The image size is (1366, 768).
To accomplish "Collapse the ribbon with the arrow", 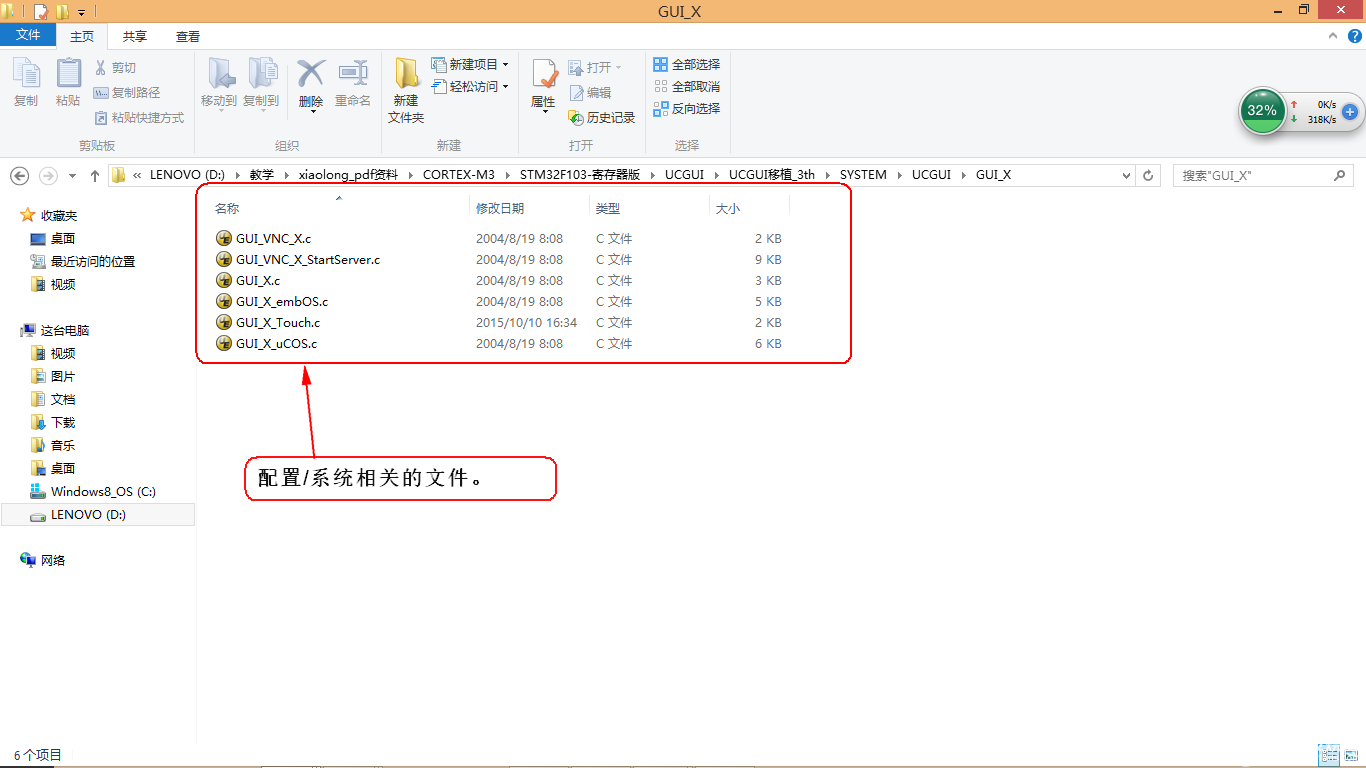I will [x=1332, y=35].
